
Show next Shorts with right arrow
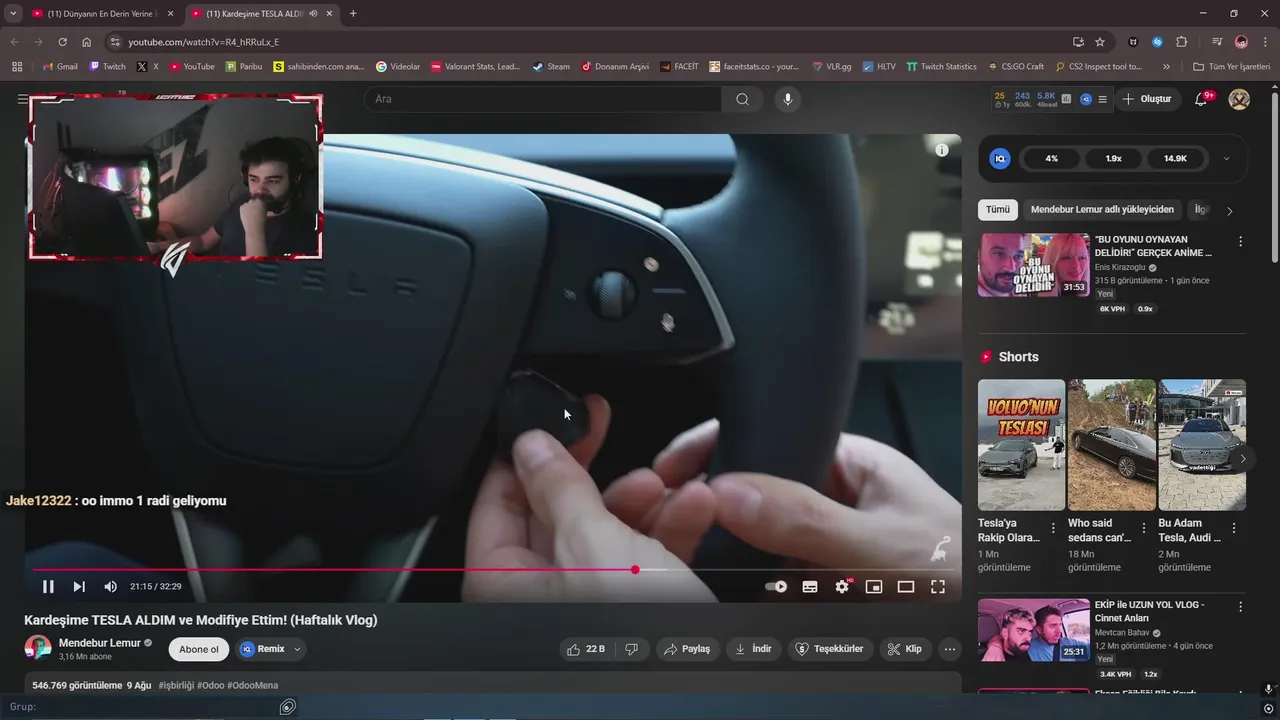1242,459
